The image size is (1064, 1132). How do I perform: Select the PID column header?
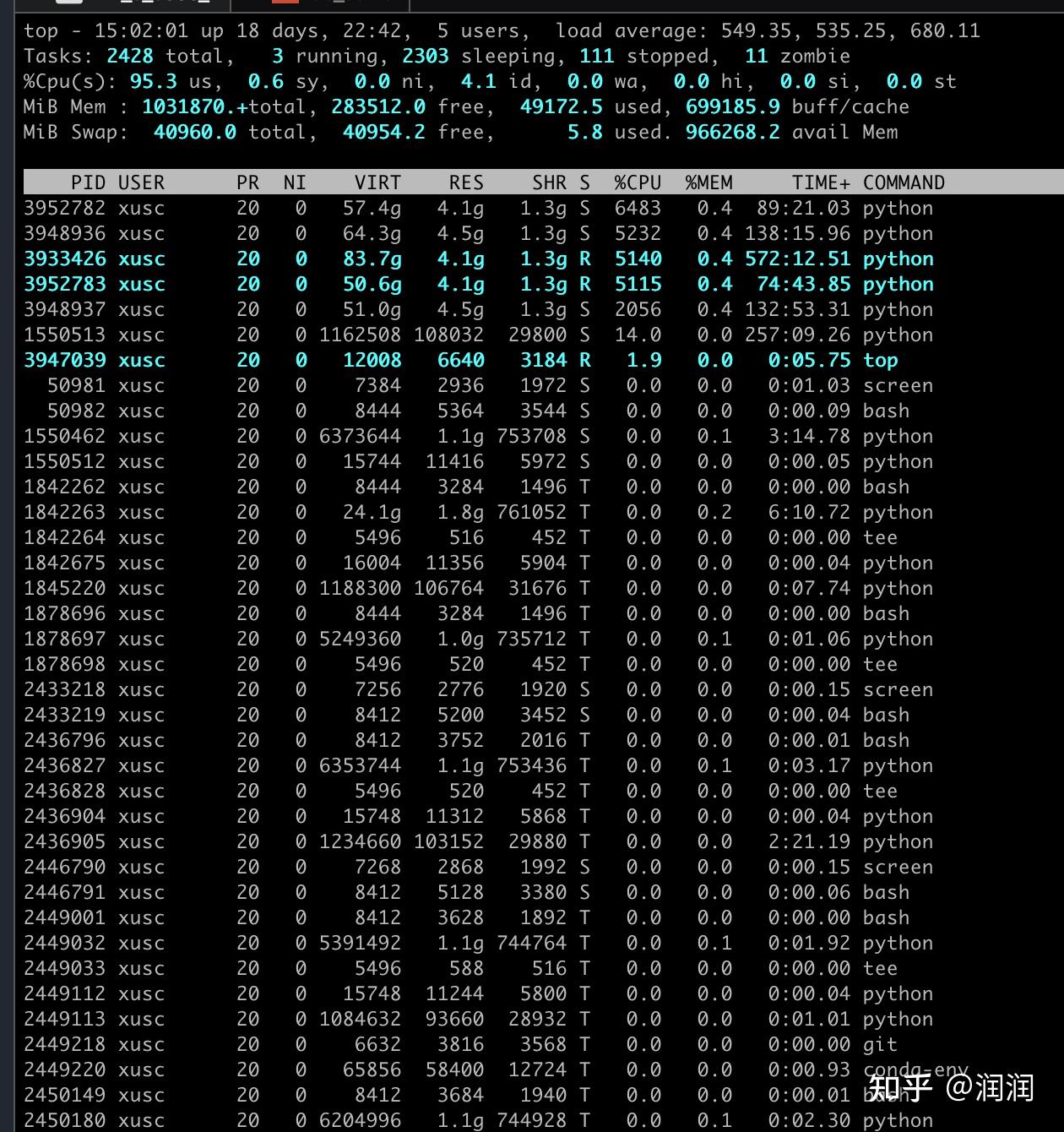pos(90,182)
